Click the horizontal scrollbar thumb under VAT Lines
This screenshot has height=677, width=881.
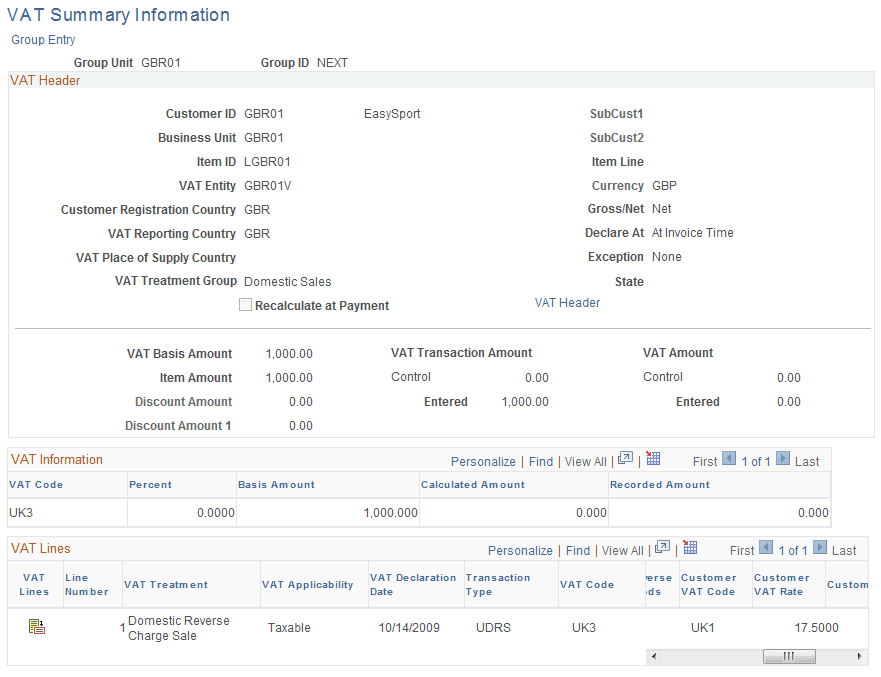tap(789, 656)
